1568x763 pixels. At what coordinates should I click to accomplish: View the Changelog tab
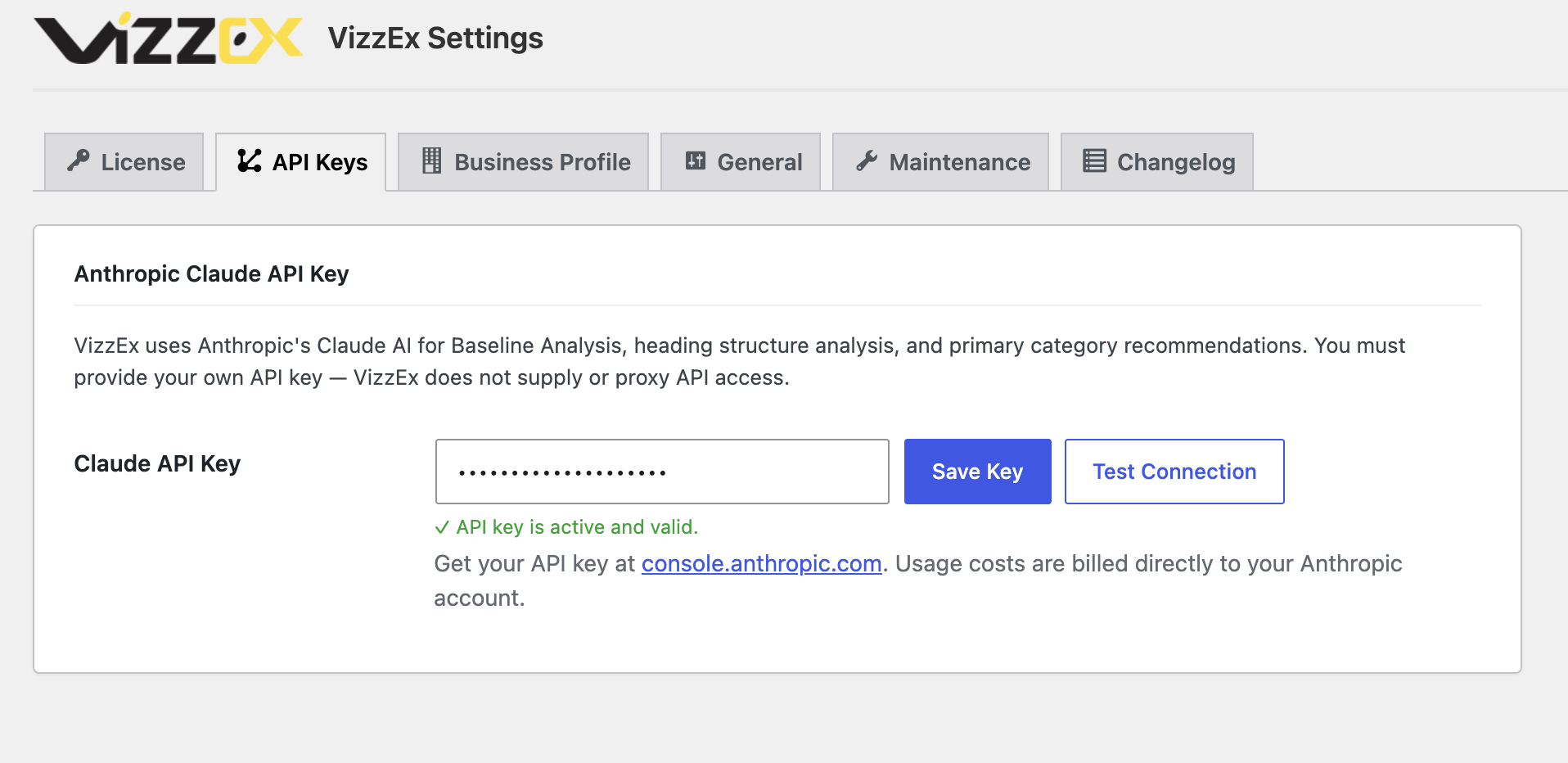point(1157,162)
